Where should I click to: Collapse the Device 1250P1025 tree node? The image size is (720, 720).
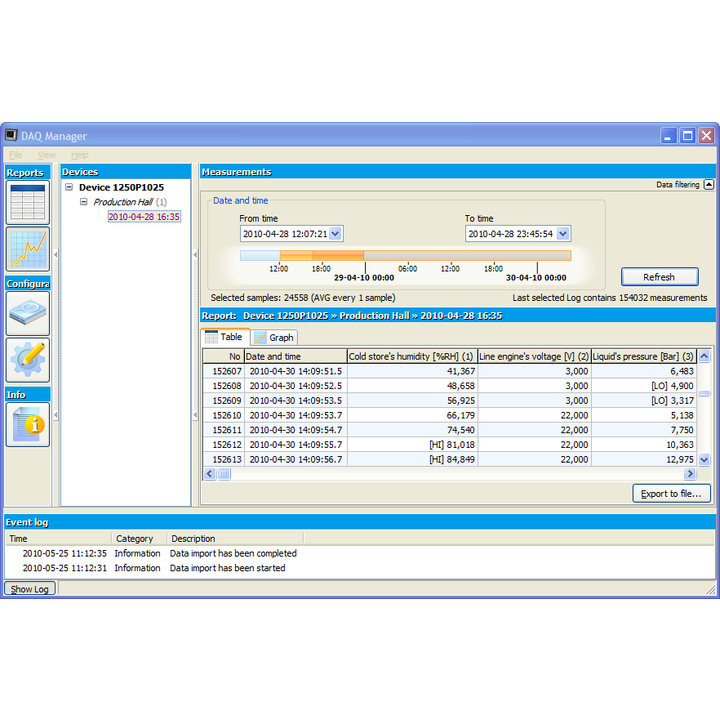(x=69, y=187)
